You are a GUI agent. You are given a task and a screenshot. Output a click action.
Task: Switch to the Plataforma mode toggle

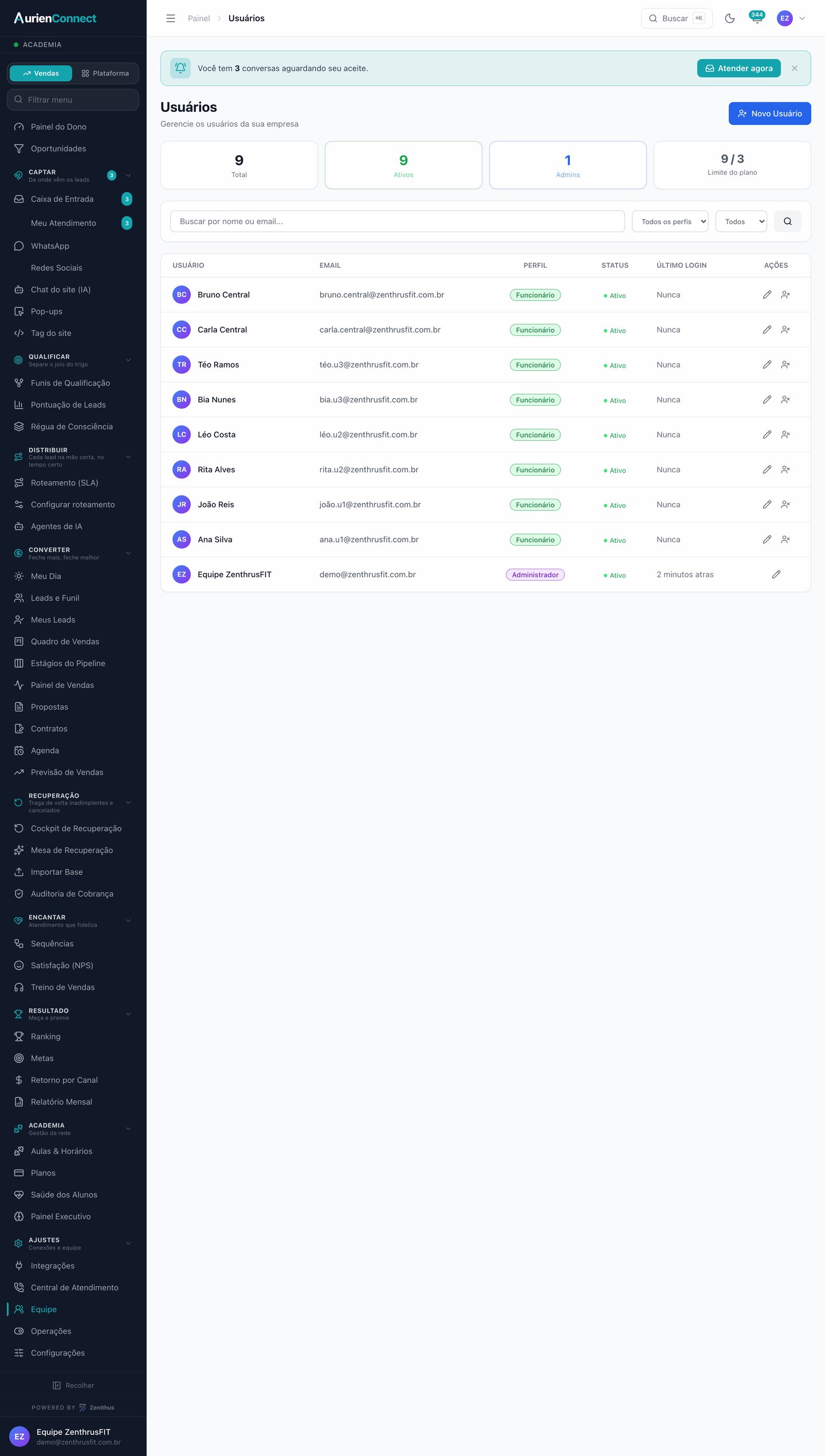105,73
